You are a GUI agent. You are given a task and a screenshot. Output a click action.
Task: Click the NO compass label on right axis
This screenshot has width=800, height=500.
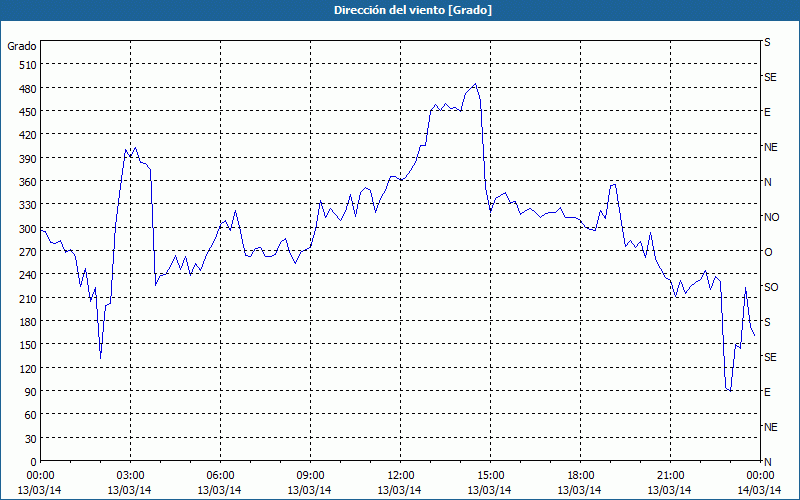pyautogui.click(x=772, y=217)
